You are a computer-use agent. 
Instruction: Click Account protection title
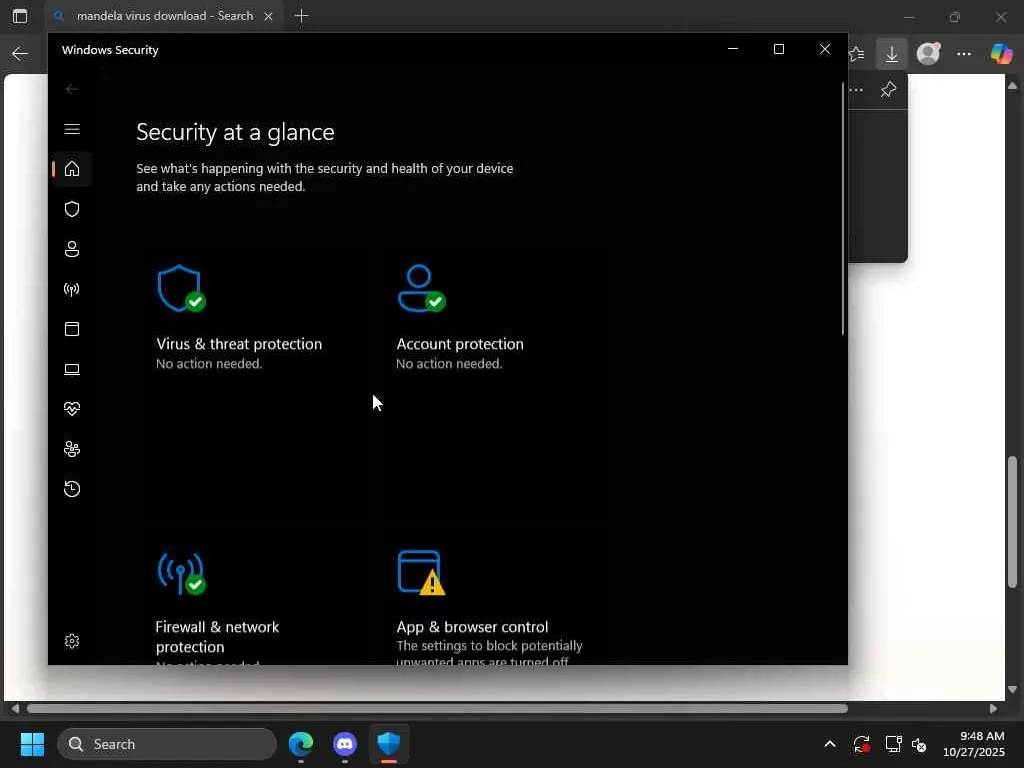coord(460,344)
